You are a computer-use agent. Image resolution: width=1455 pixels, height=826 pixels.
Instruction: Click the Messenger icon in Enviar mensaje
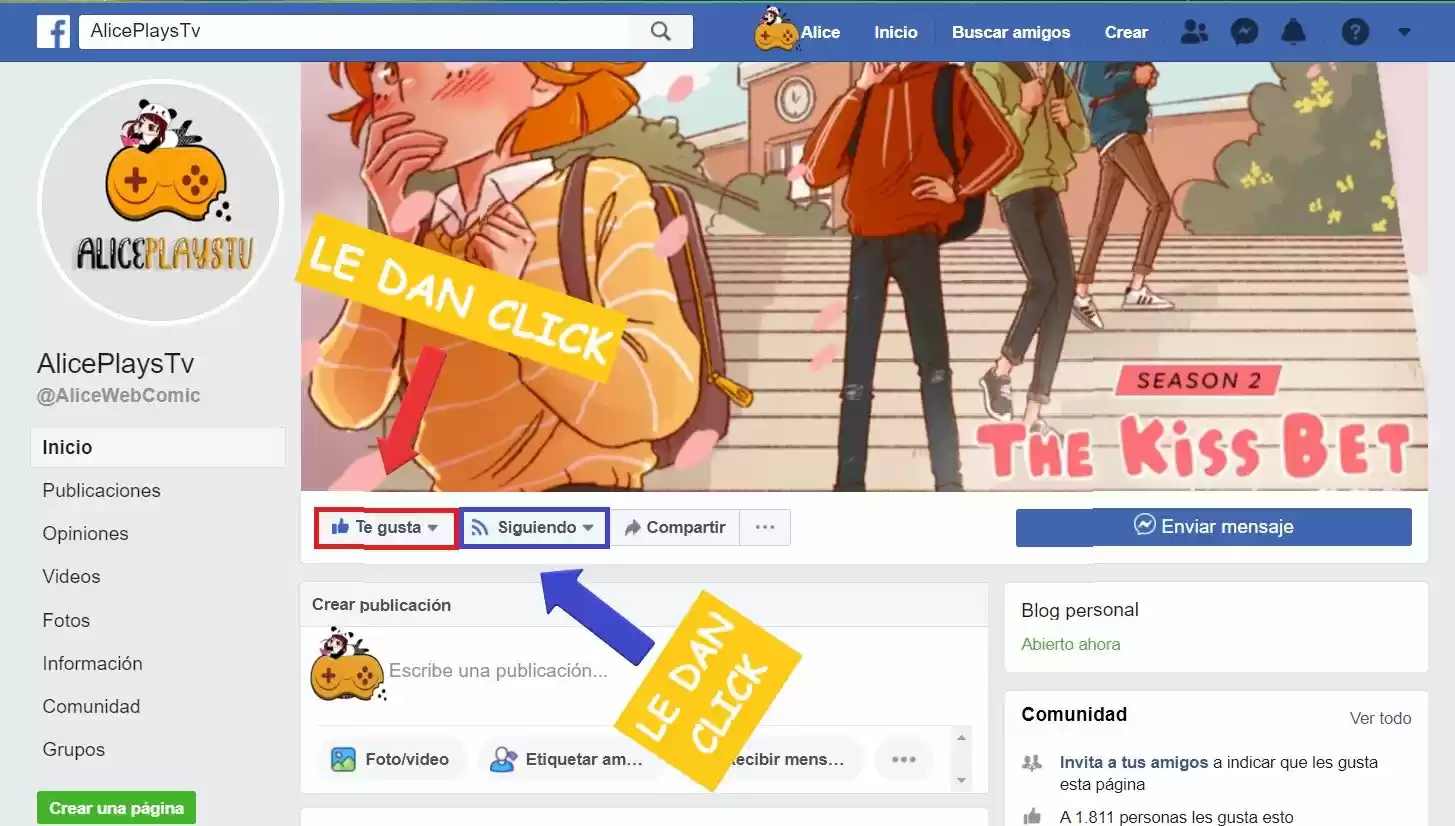coord(1145,526)
